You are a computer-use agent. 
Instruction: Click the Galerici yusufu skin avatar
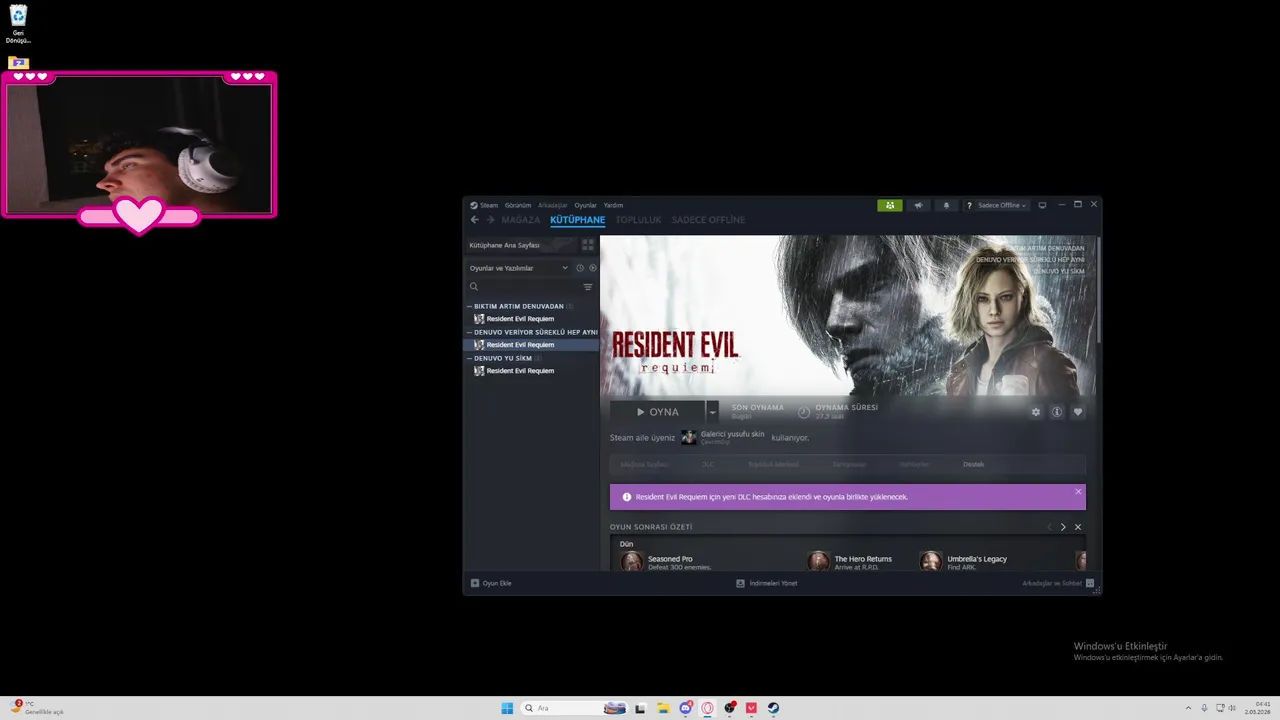(x=689, y=437)
